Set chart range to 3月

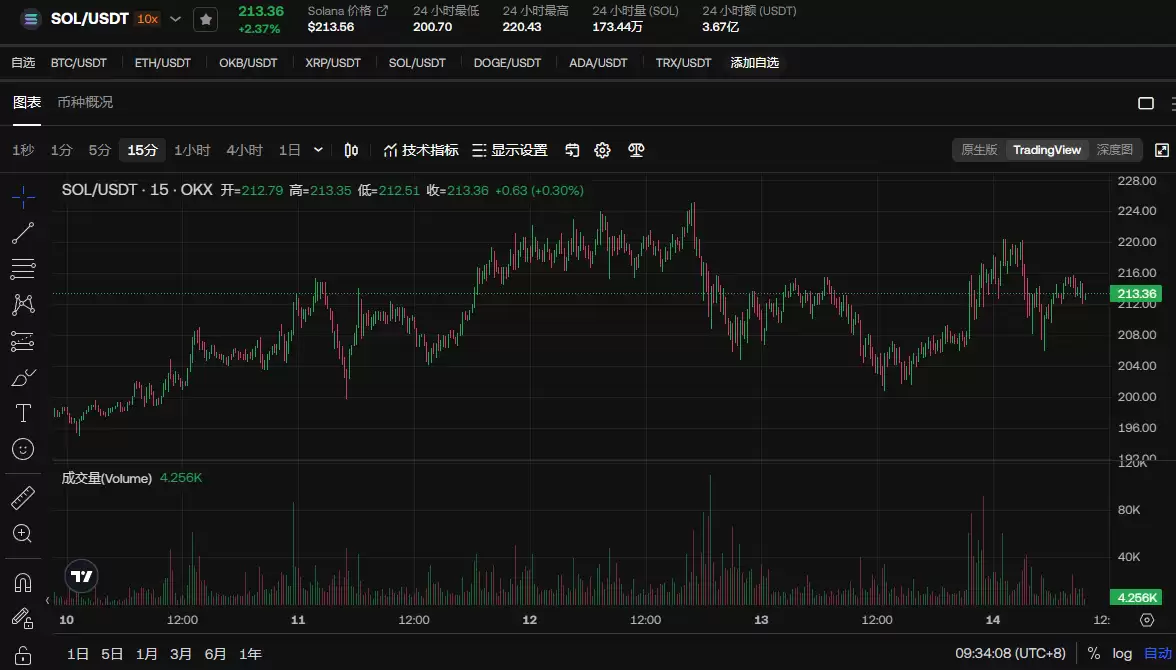tap(181, 654)
